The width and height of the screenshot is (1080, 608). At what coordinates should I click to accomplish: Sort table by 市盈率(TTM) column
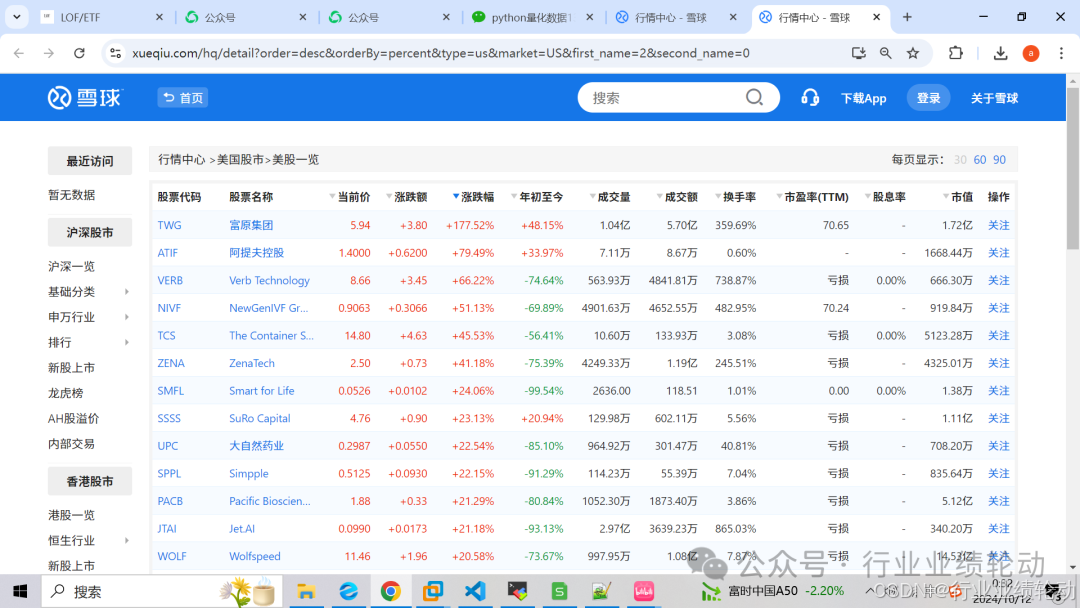coord(813,197)
